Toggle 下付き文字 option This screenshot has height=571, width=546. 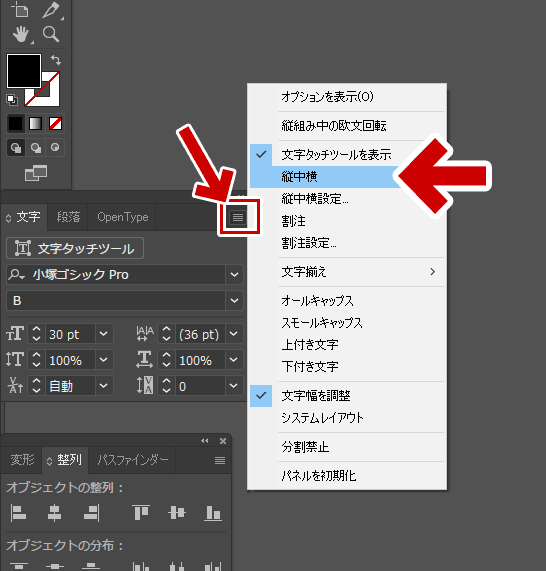point(347,366)
